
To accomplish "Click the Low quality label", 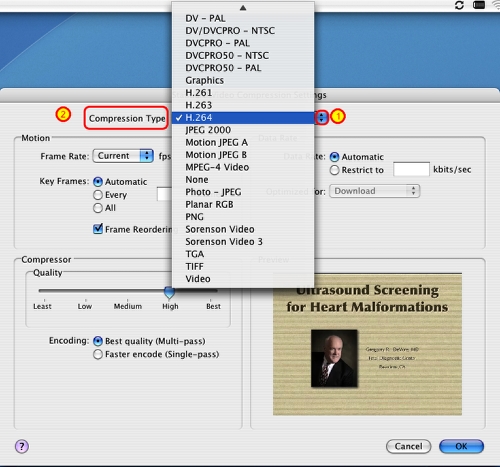I will [x=85, y=306].
